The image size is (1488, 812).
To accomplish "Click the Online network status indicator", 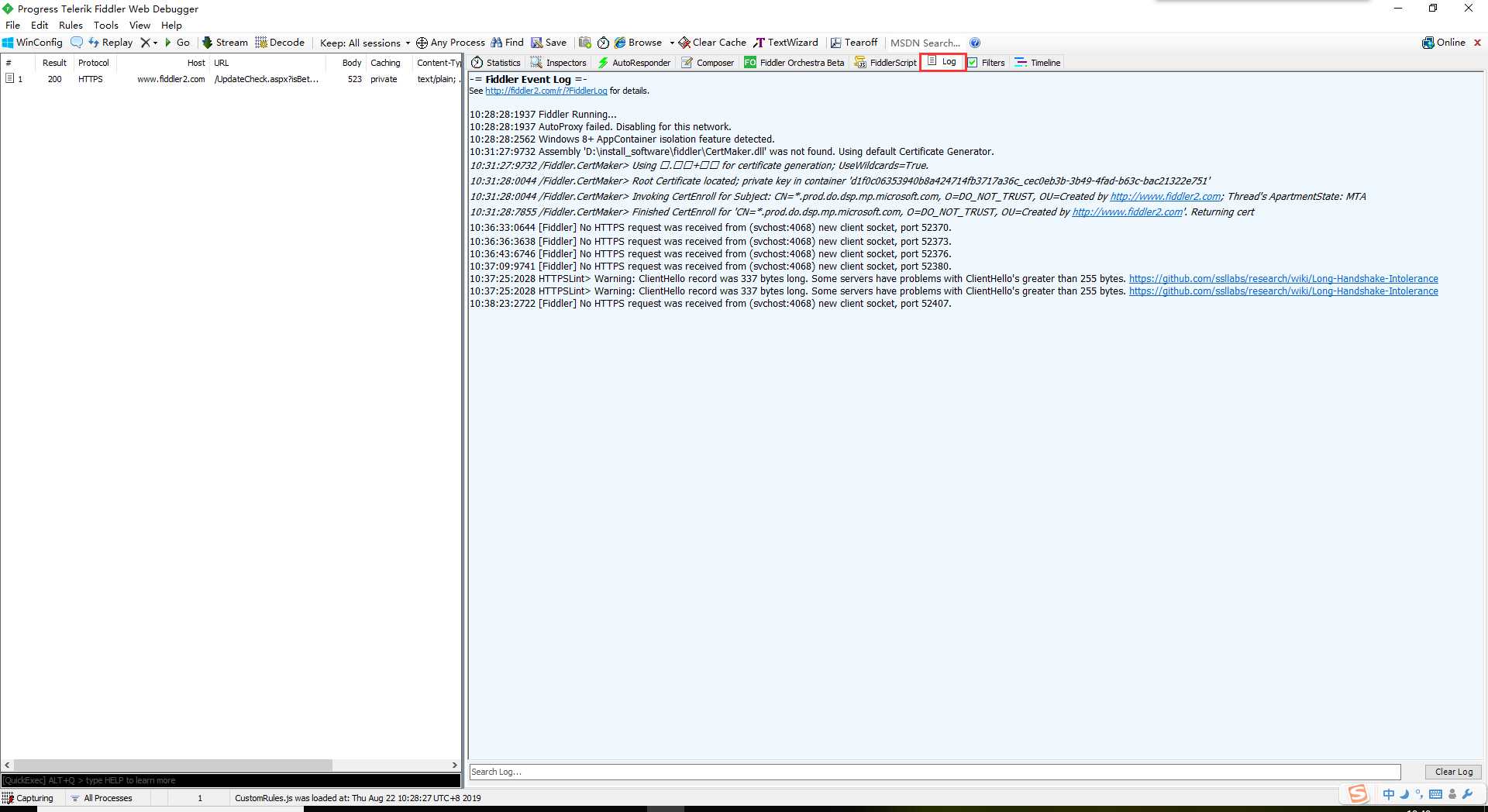I will pyautogui.click(x=1444, y=43).
